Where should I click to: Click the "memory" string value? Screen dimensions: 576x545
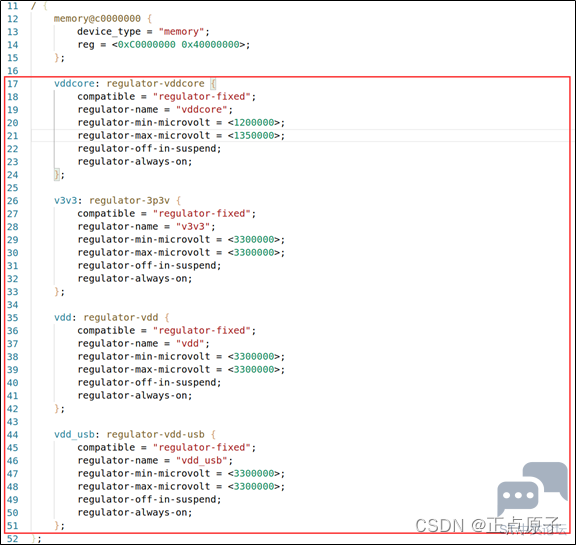181,32
